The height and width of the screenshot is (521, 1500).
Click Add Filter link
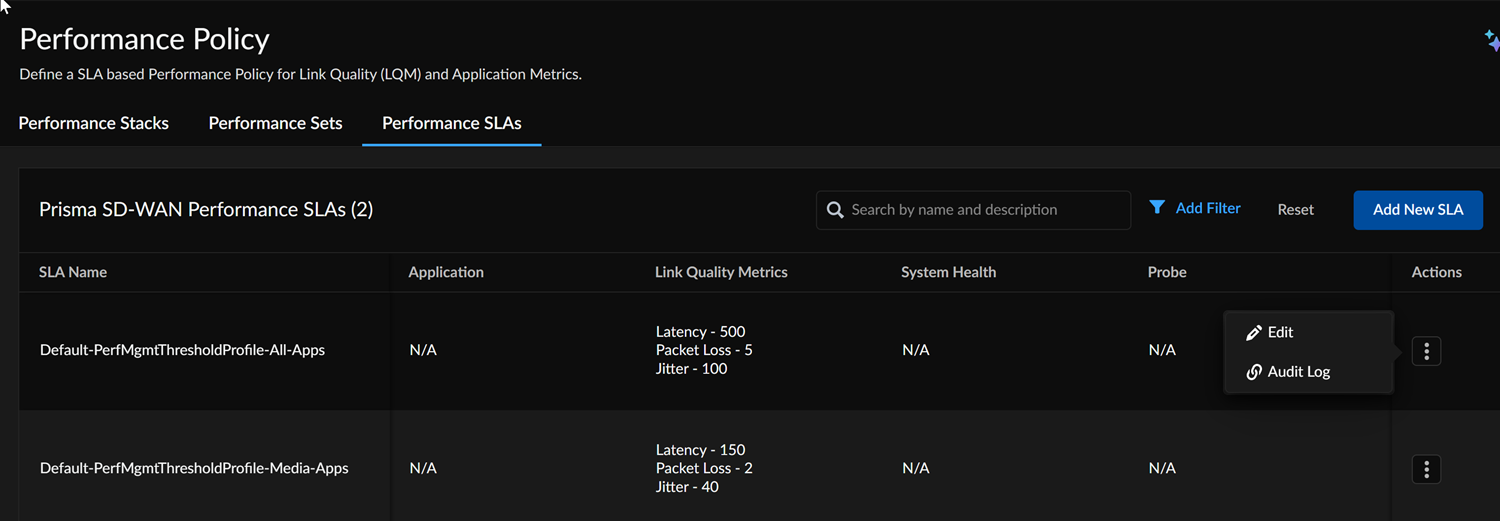pos(1208,209)
